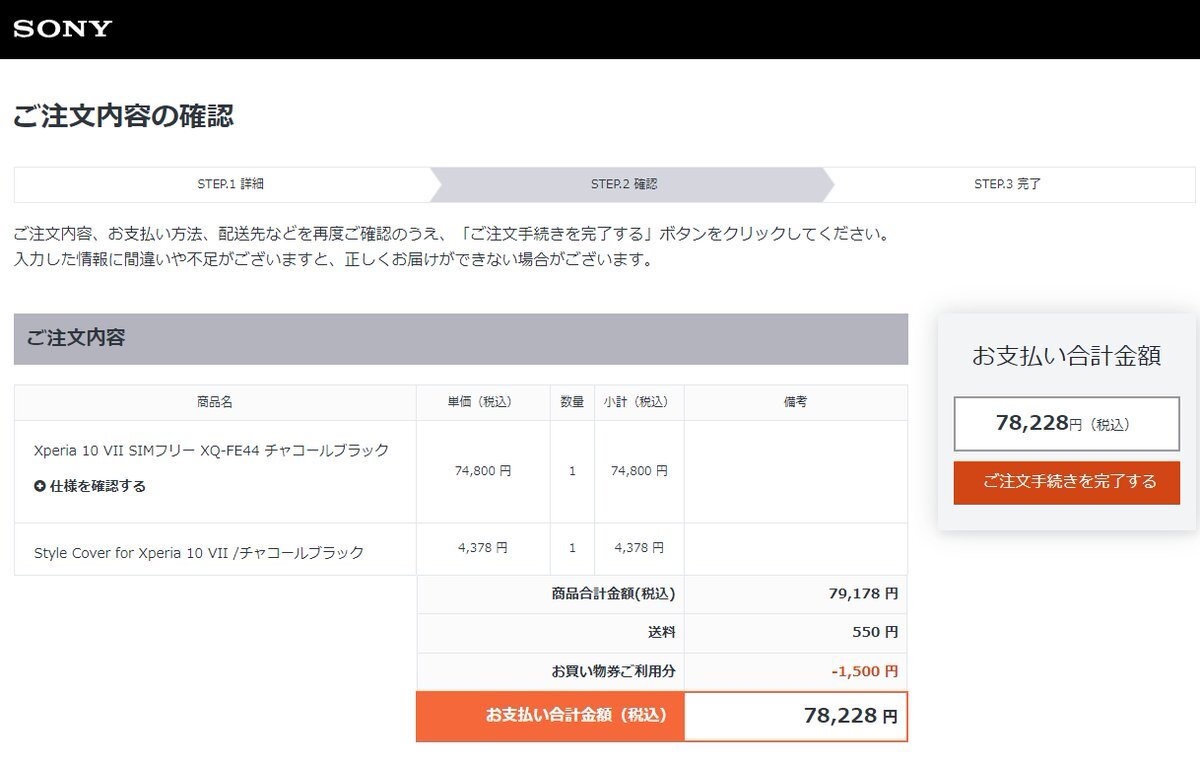Click the 商品名 column header
Screen dimensions: 1200x766
point(215,402)
